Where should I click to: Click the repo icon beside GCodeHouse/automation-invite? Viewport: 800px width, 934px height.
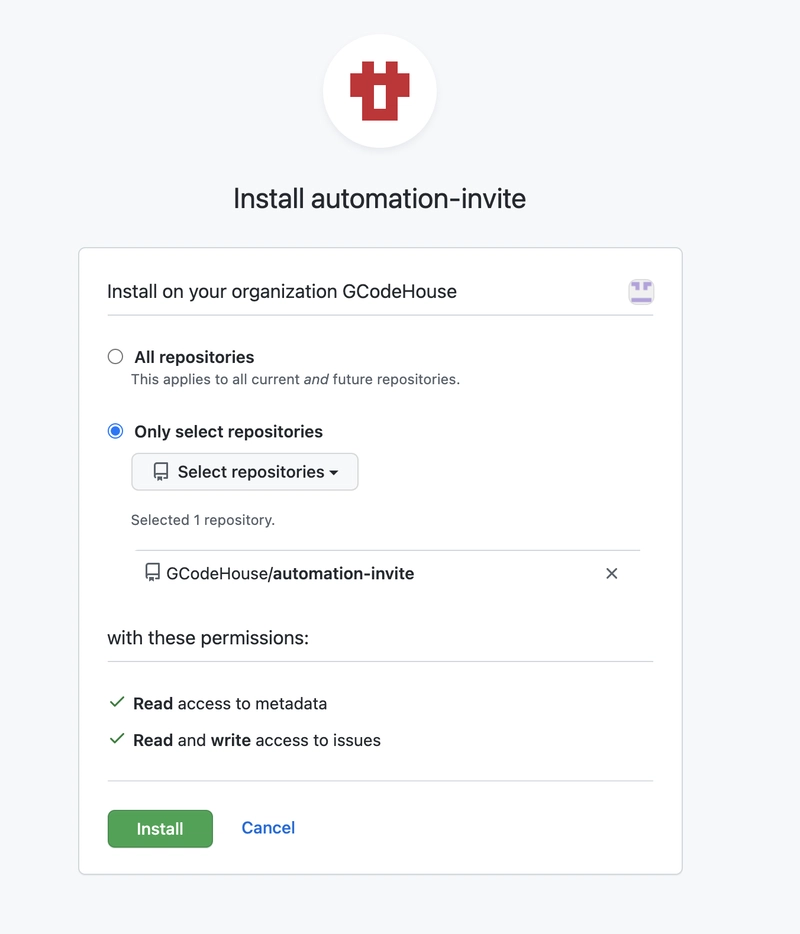[153, 573]
